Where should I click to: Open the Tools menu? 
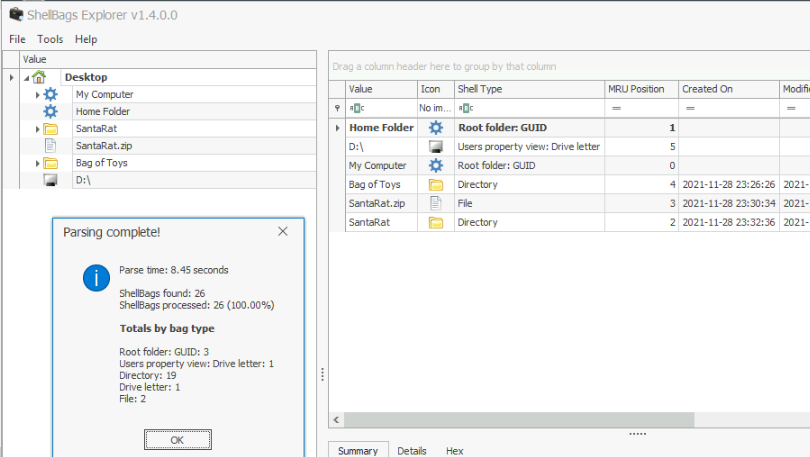tap(50, 39)
